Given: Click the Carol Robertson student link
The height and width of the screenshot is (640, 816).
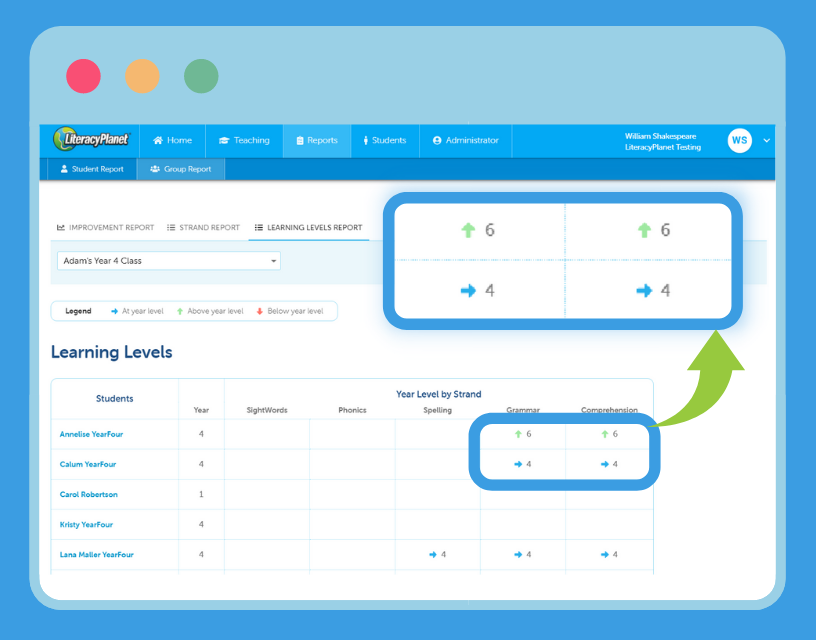Looking at the screenshot, I should (x=88, y=494).
